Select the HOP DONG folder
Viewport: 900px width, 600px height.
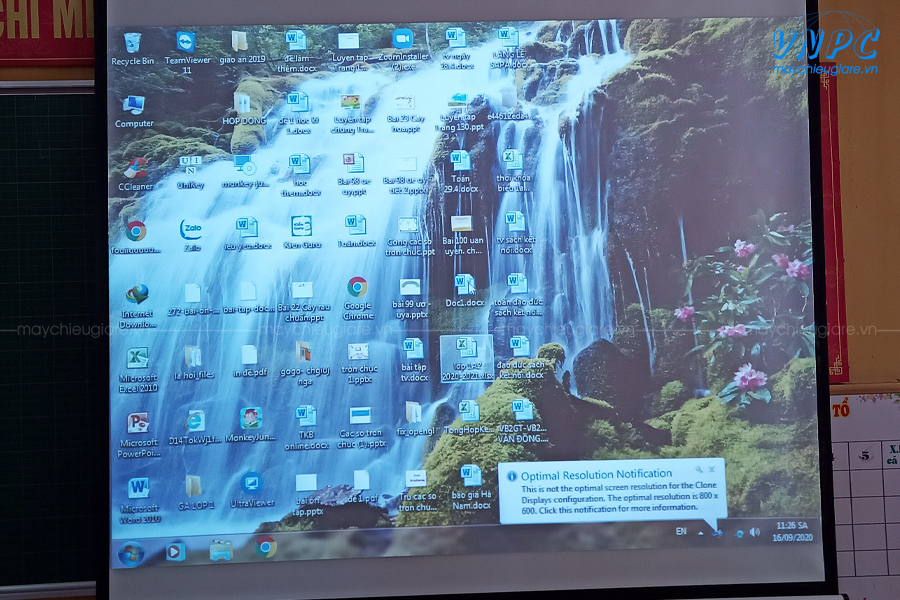(244, 109)
